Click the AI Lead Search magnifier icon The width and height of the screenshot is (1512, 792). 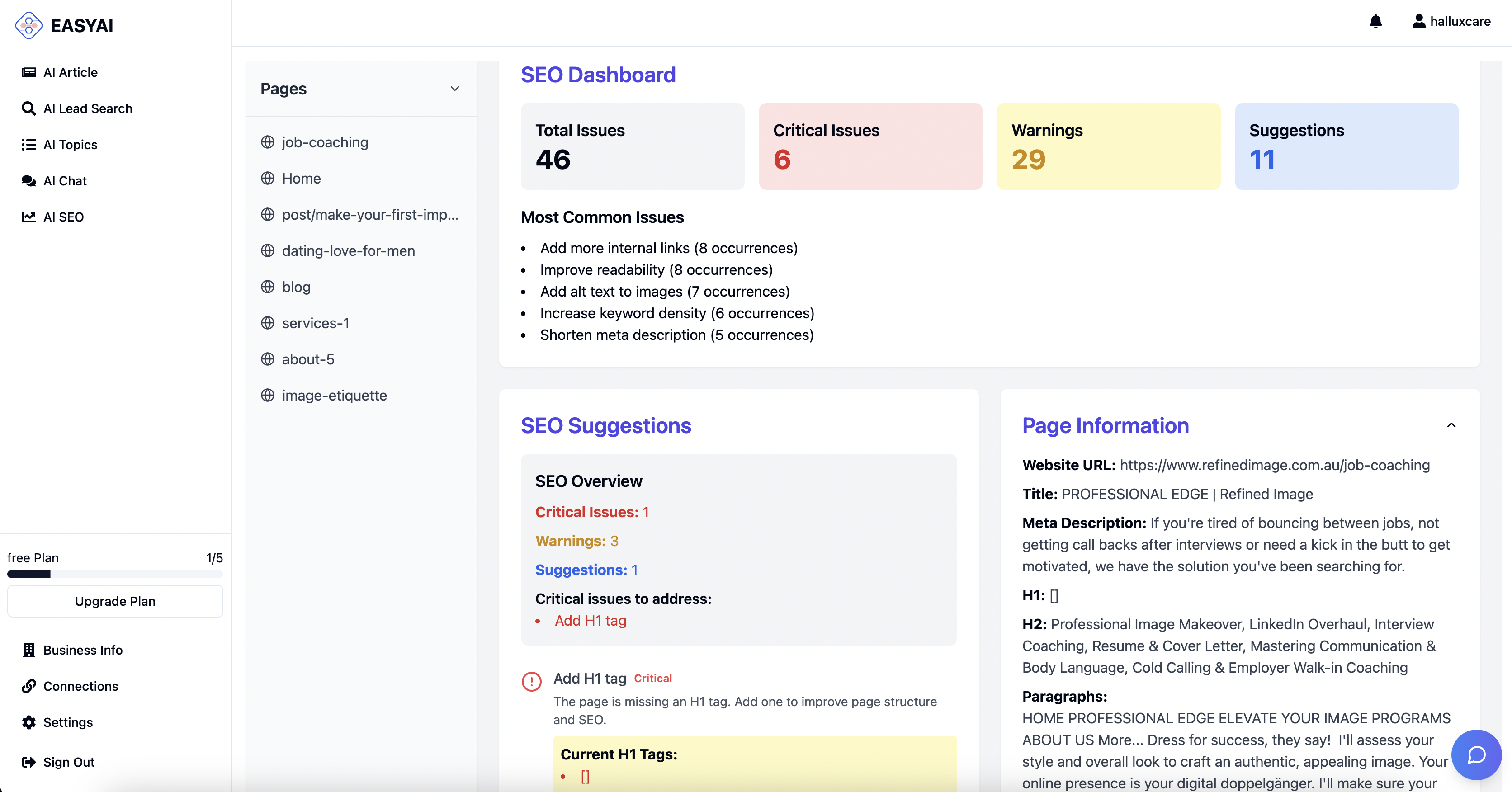(x=28, y=108)
